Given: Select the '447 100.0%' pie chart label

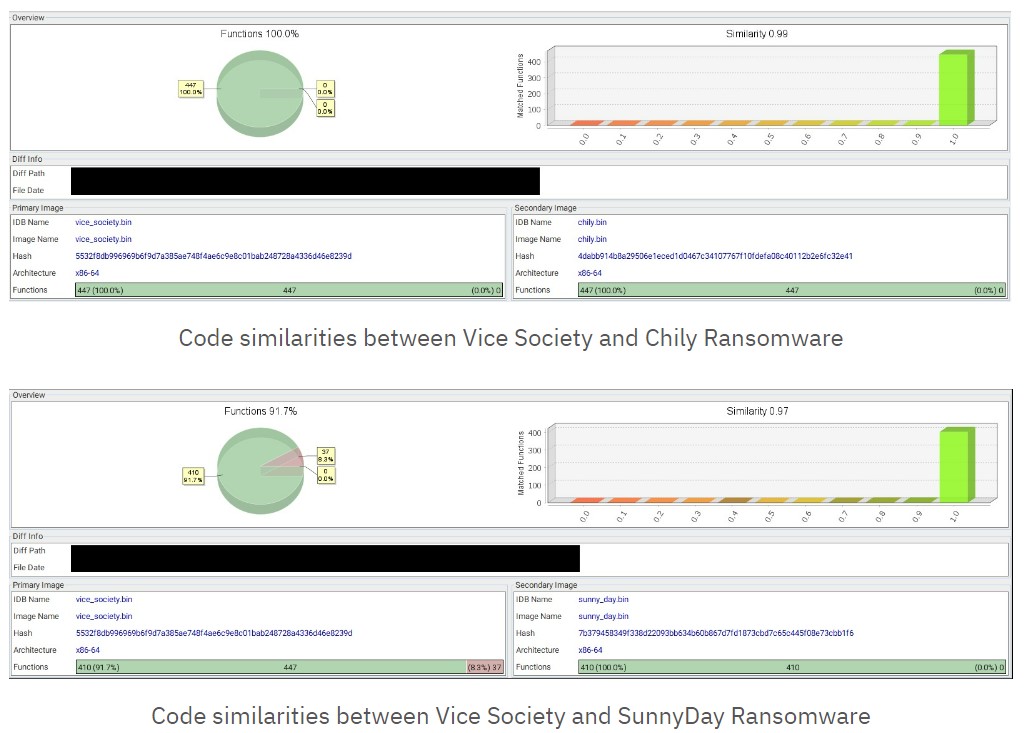Looking at the screenshot, I should tap(190, 88).
